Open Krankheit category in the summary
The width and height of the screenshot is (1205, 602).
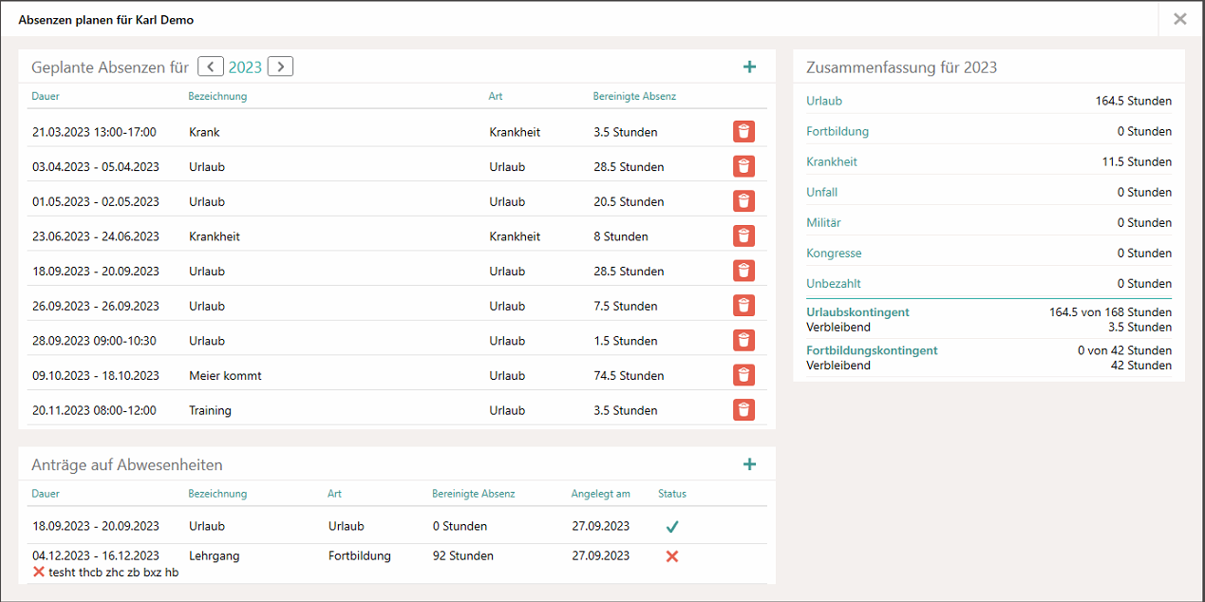[x=831, y=162]
